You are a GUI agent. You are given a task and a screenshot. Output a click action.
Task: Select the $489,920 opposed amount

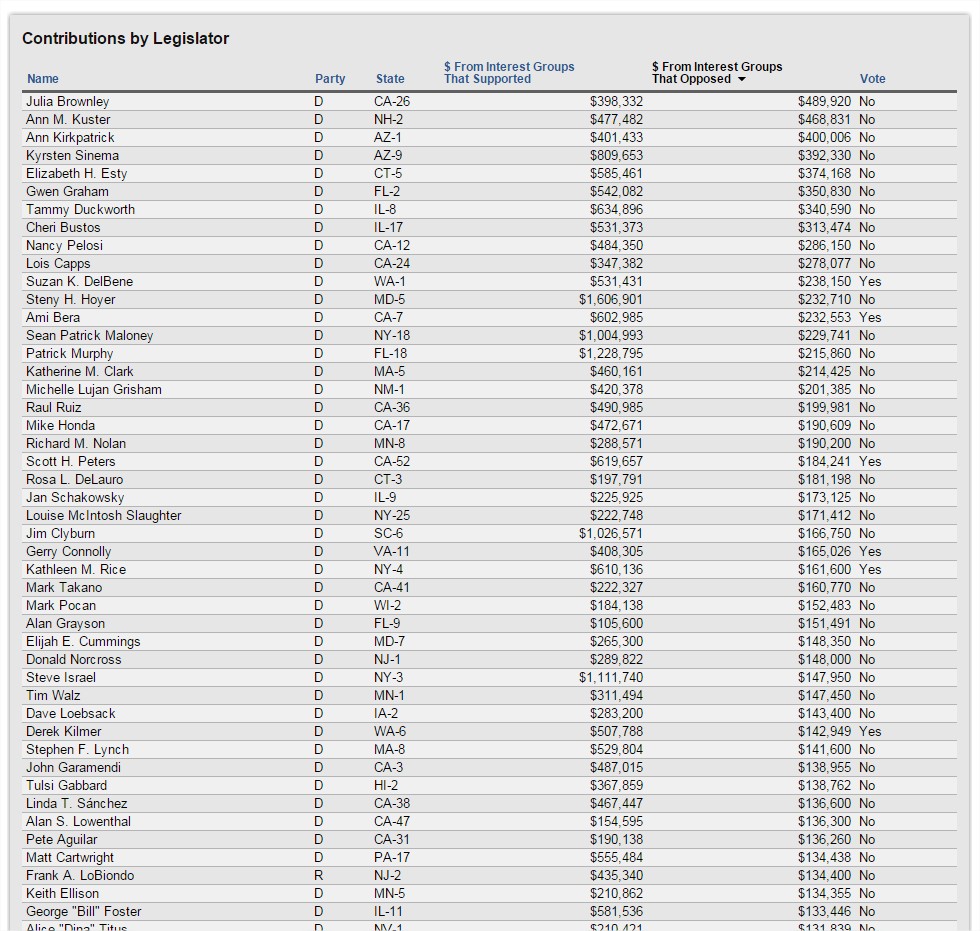coord(824,101)
